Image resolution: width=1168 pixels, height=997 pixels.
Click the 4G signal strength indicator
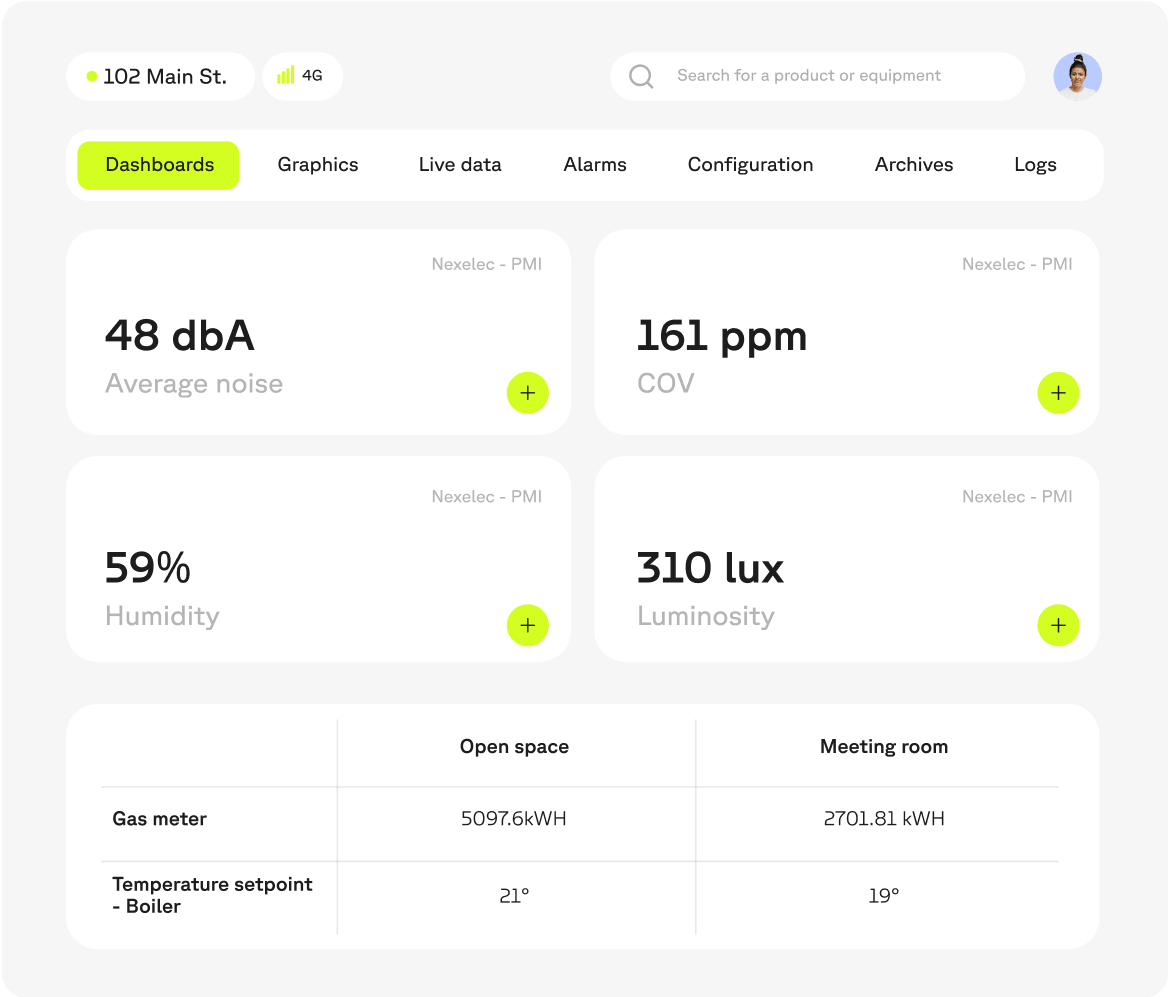[302, 76]
